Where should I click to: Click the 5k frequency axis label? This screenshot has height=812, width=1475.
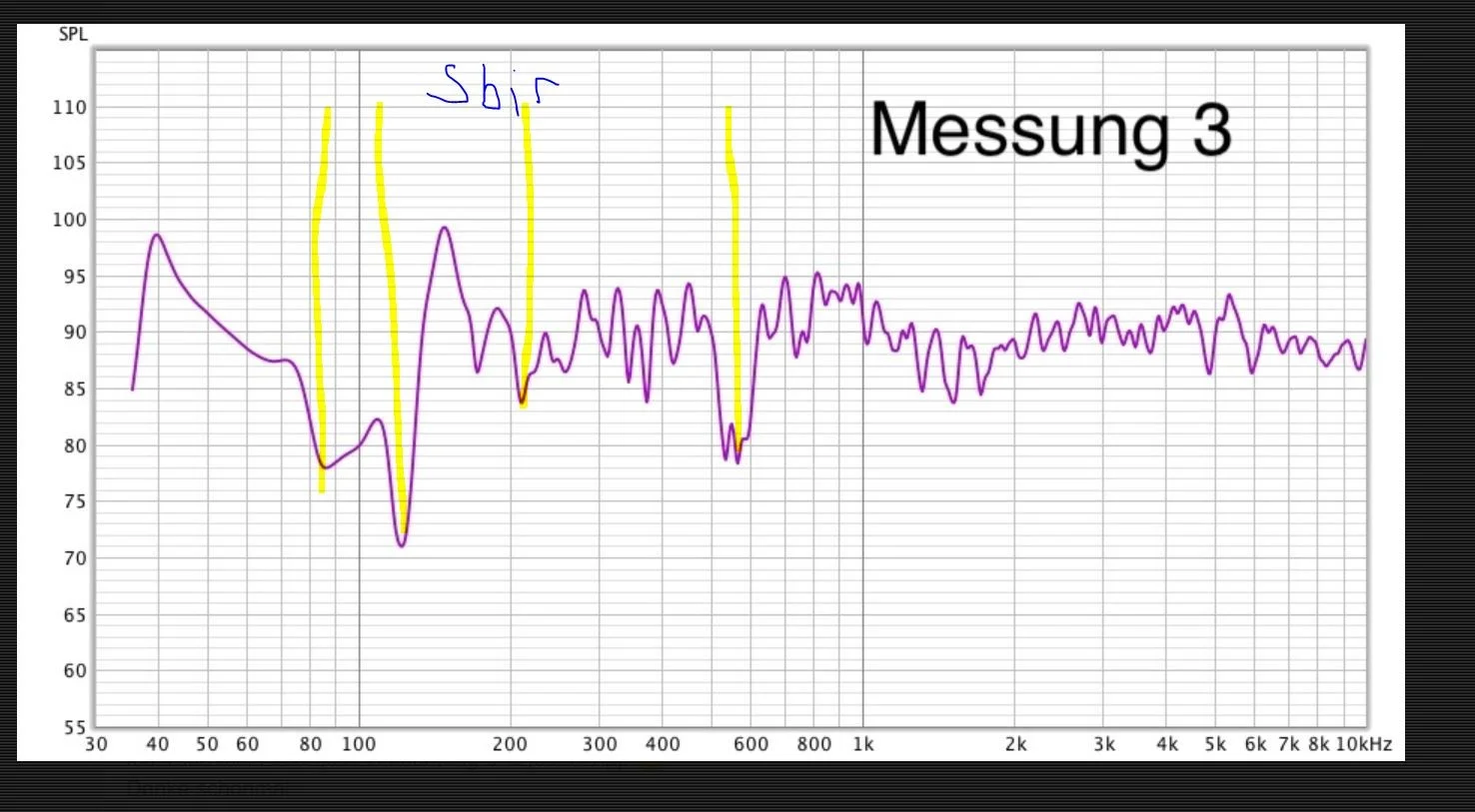pyautogui.click(x=1215, y=744)
